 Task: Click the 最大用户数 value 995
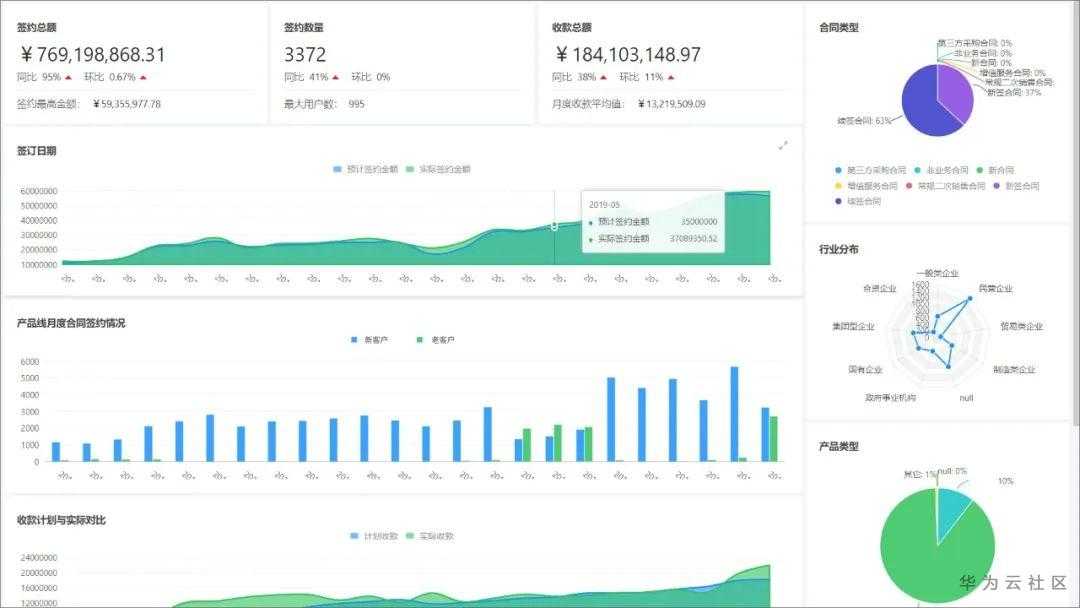pyautogui.click(x=357, y=104)
